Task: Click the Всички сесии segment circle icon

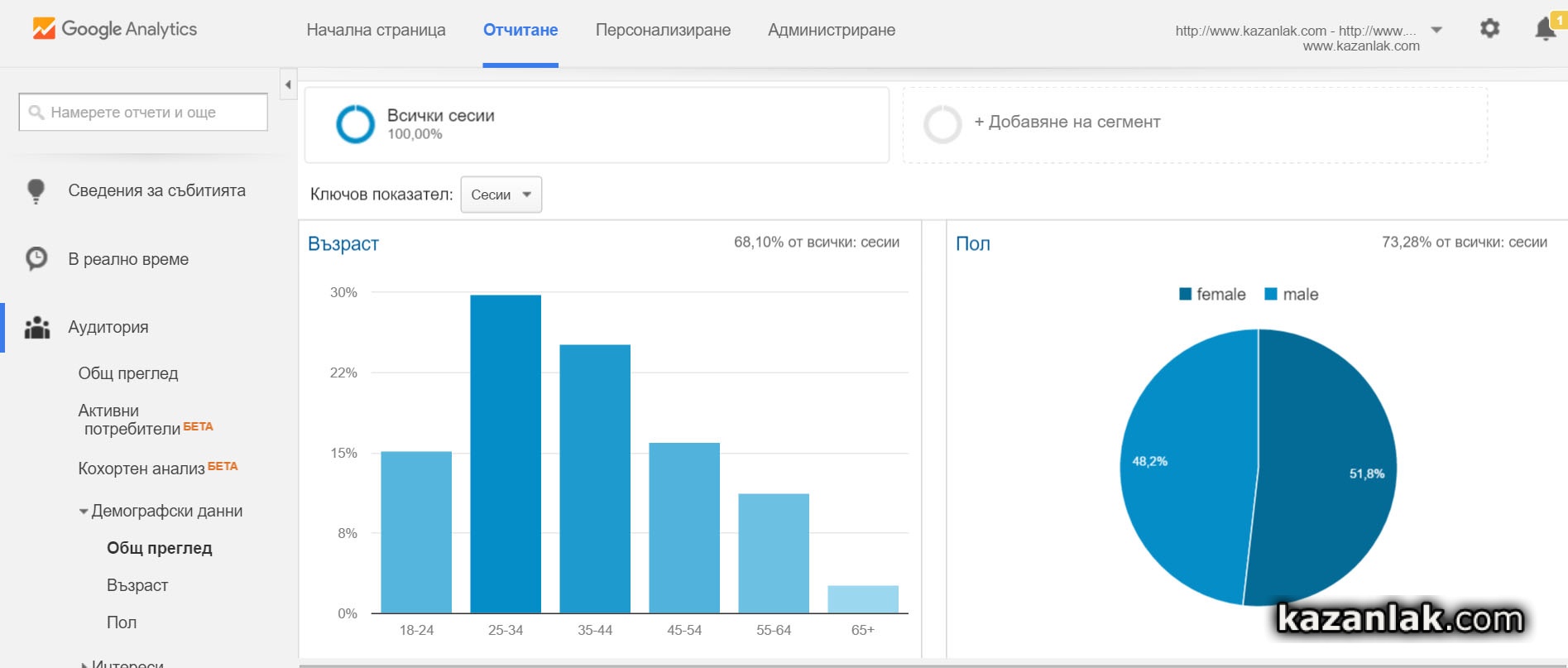Action: (356, 124)
